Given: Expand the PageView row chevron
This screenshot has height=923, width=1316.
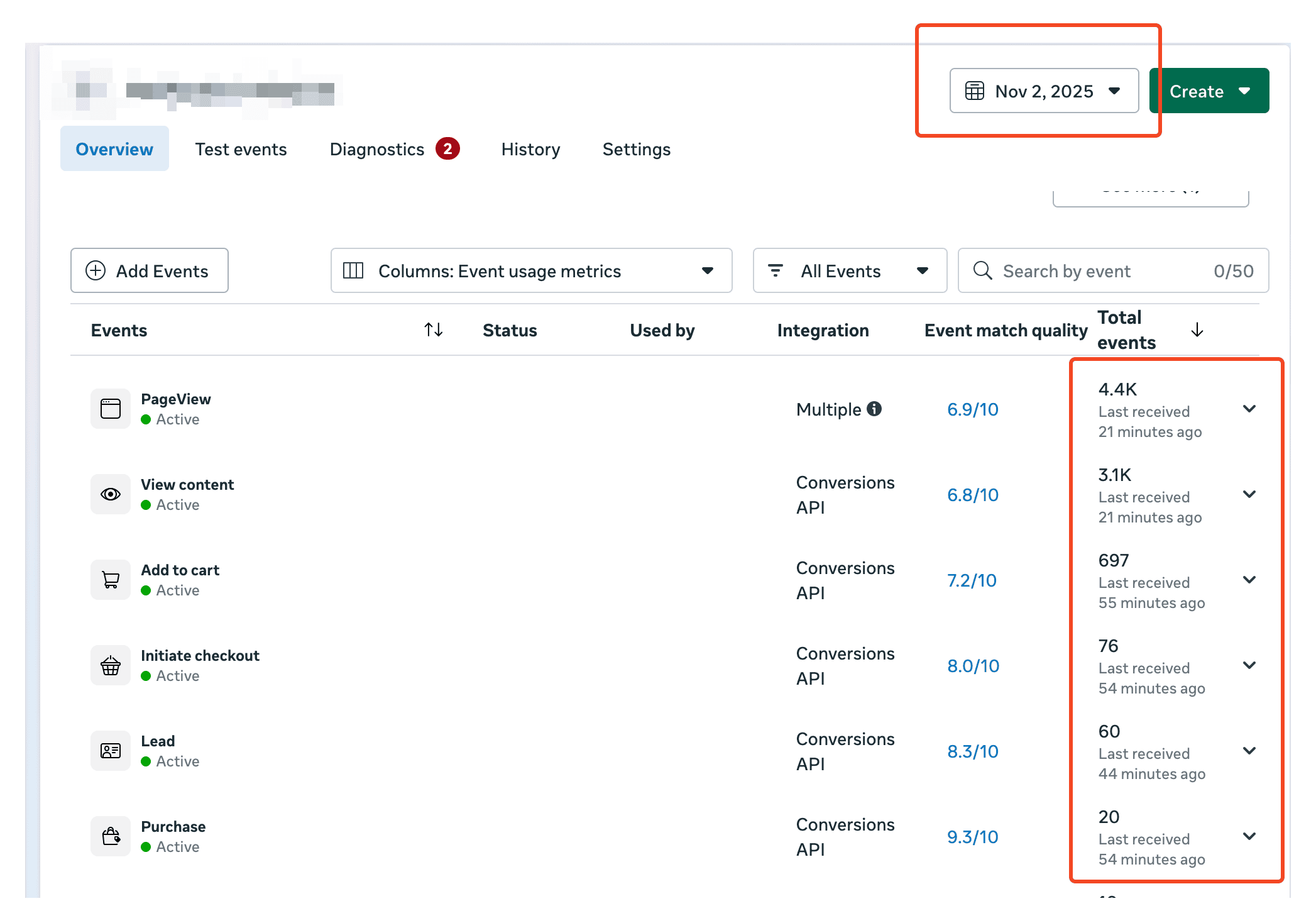Looking at the screenshot, I should coord(1249,409).
